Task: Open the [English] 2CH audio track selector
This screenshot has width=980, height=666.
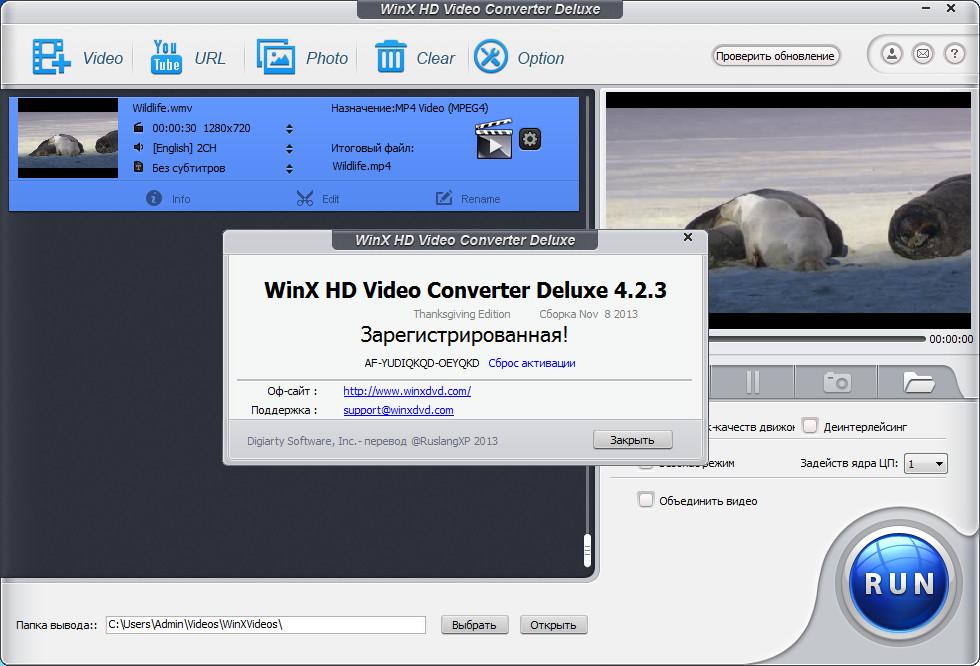Action: pos(289,148)
